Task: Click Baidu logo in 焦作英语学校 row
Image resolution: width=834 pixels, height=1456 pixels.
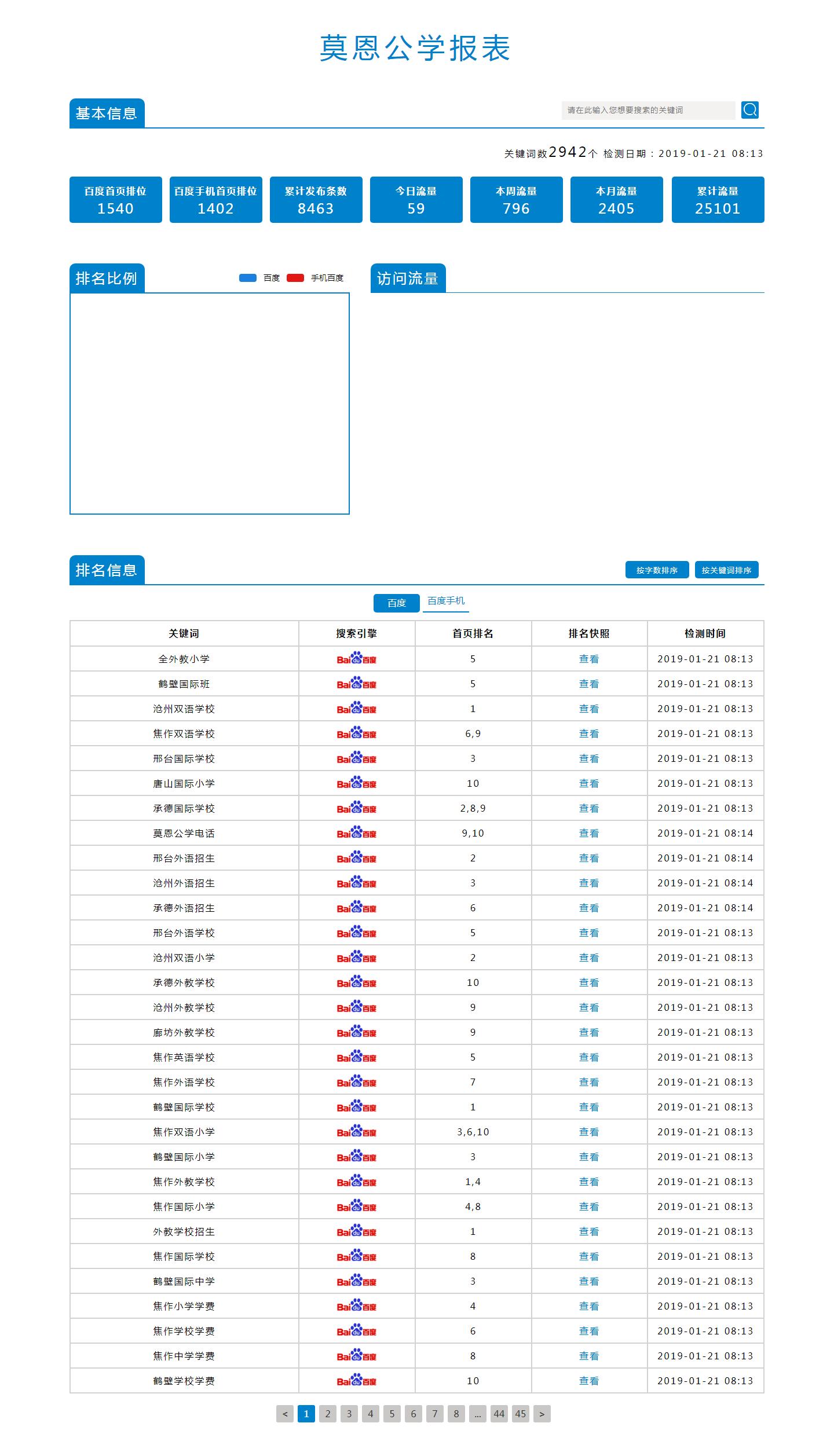Action: (x=357, y=1057)
